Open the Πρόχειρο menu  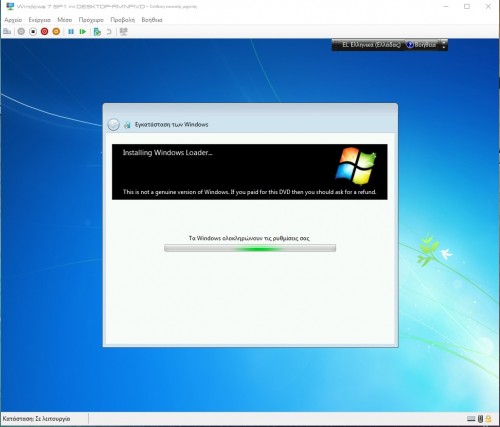(91, 20)
